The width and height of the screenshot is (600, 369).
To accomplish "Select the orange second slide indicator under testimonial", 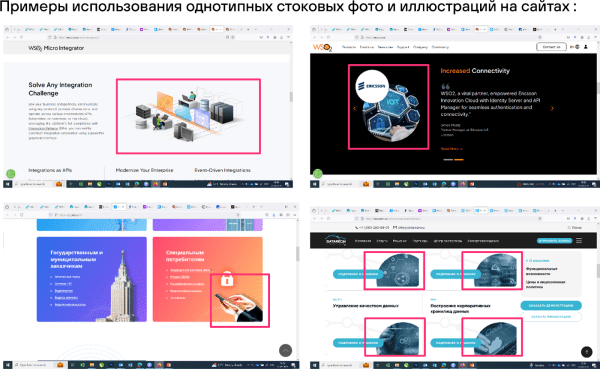I will [x=458, y=160].
